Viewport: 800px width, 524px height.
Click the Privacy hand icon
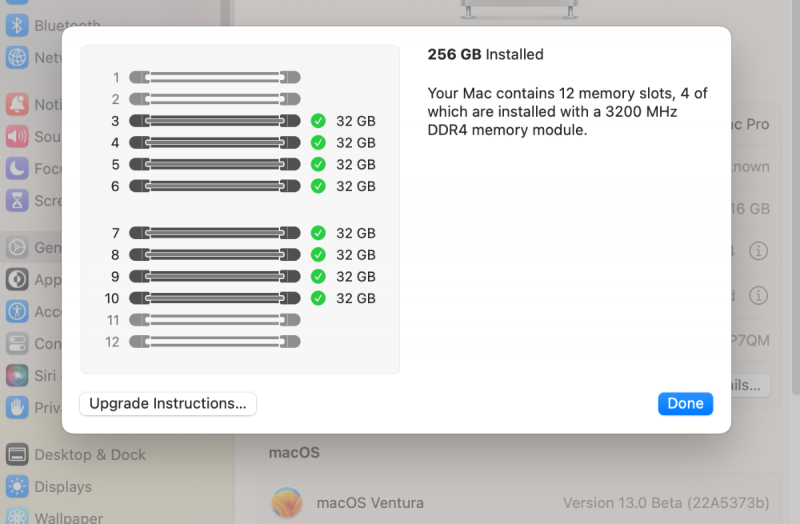17,407
